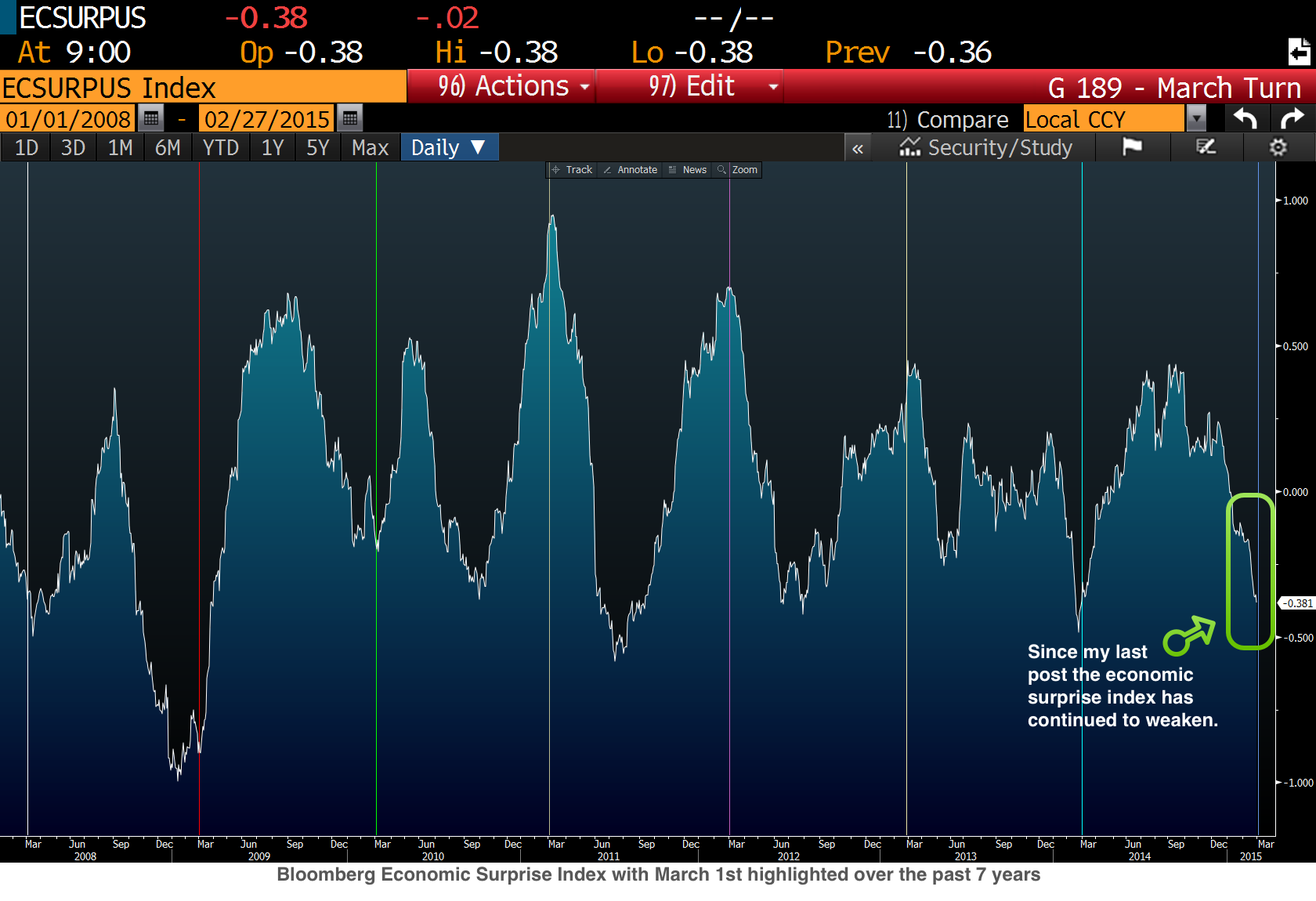Select the 5Y time range tab
The width and height of the screenshot is (1316, 901).
[x=318, y=147]
